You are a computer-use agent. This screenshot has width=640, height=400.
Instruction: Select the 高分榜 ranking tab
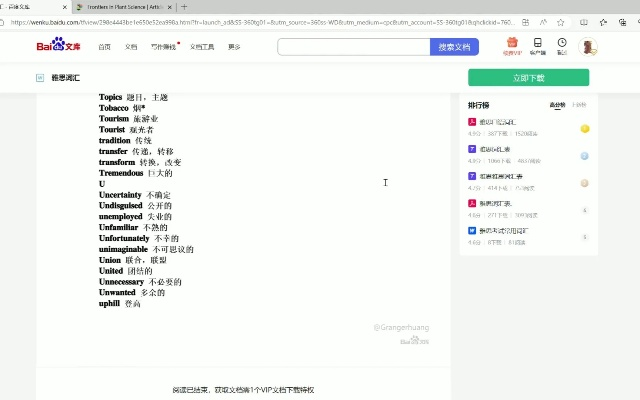pos(557,105)
